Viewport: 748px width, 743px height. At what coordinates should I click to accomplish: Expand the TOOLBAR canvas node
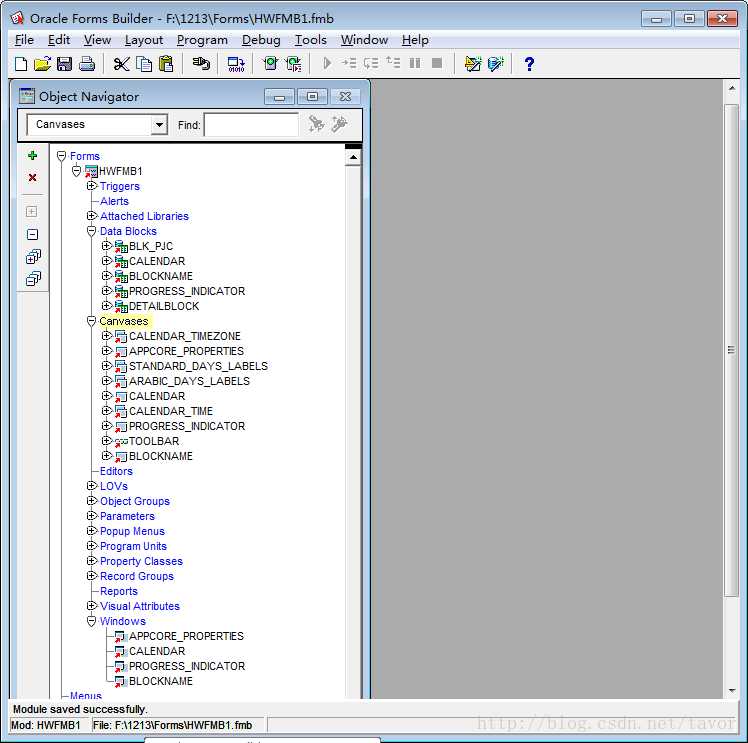(x=106, y=441)
